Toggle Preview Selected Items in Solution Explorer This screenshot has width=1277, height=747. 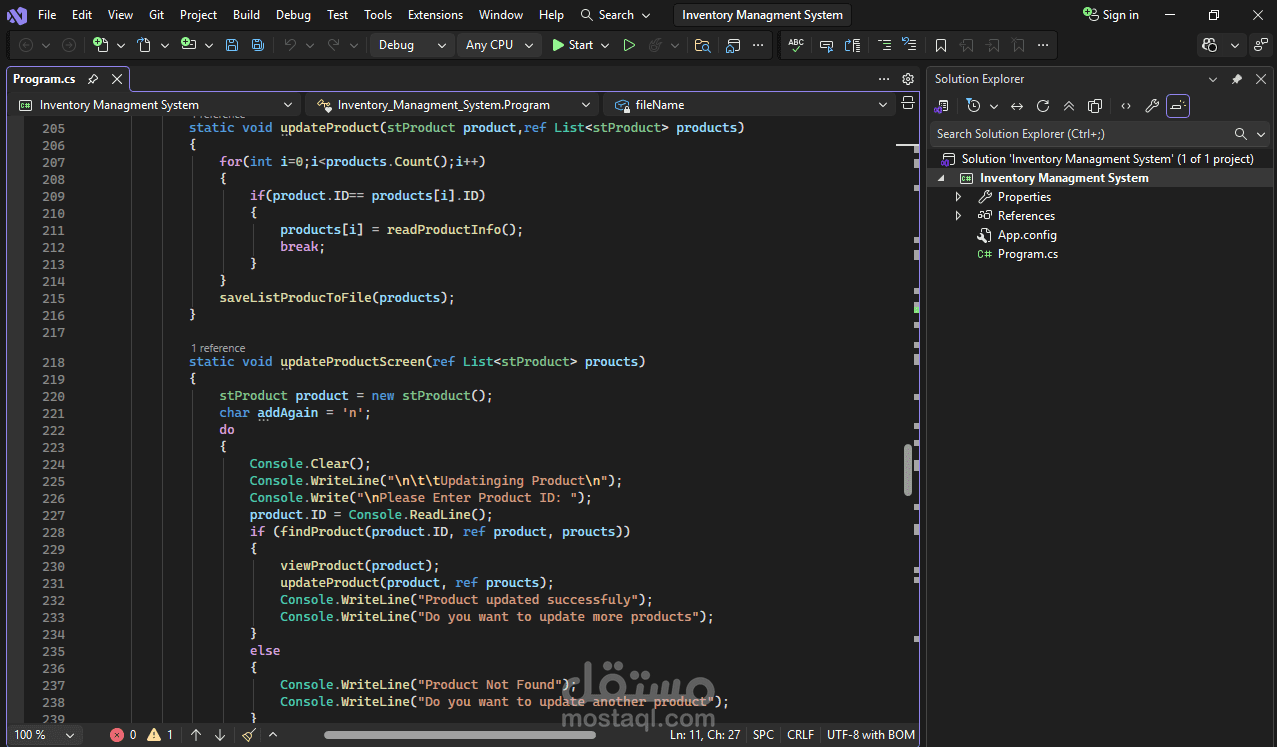click(x=1178, y=106)
